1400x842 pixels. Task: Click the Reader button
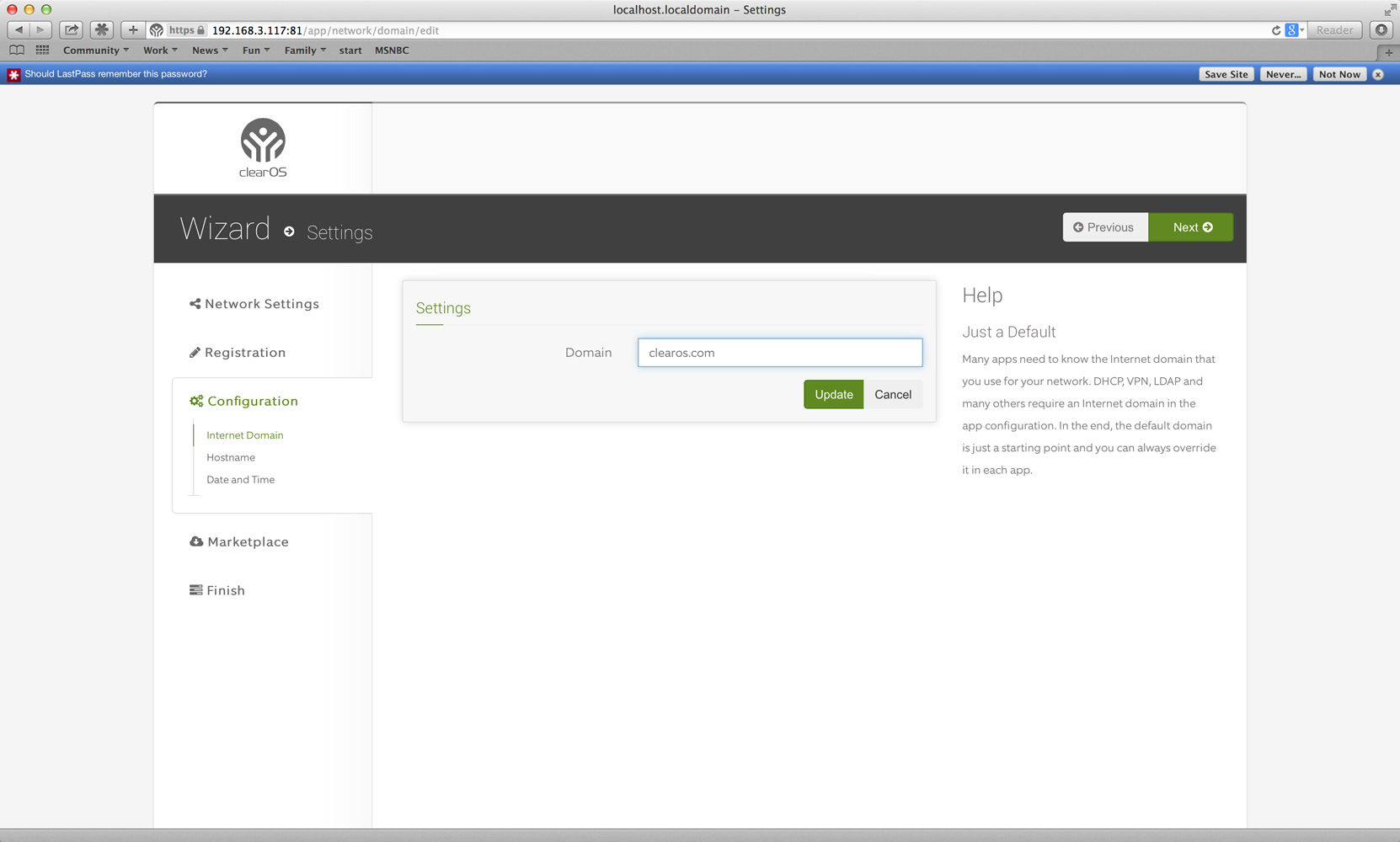[x=1334, y=29]
